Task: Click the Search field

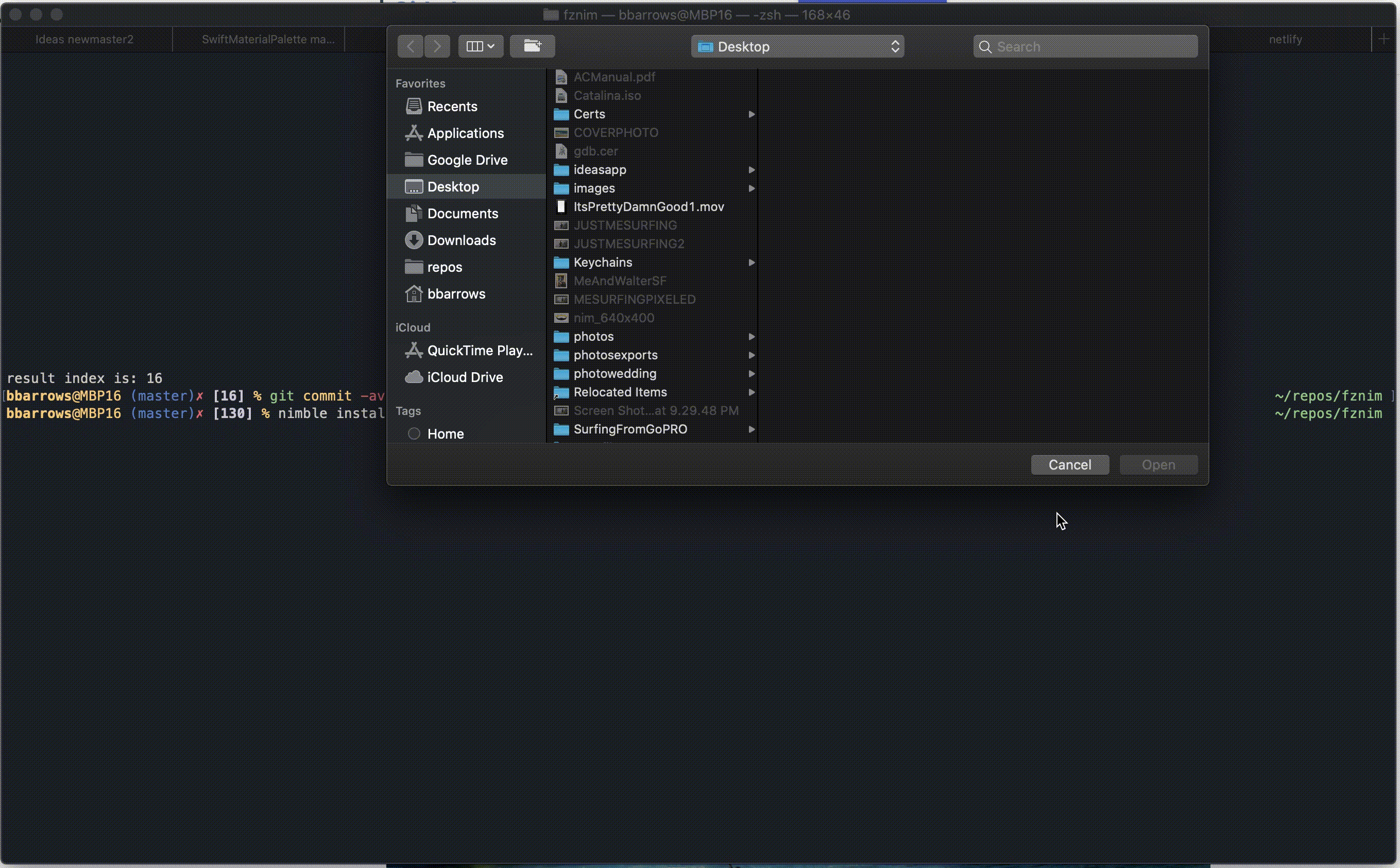Action: pyautogui.click(x=1085, y=46)
